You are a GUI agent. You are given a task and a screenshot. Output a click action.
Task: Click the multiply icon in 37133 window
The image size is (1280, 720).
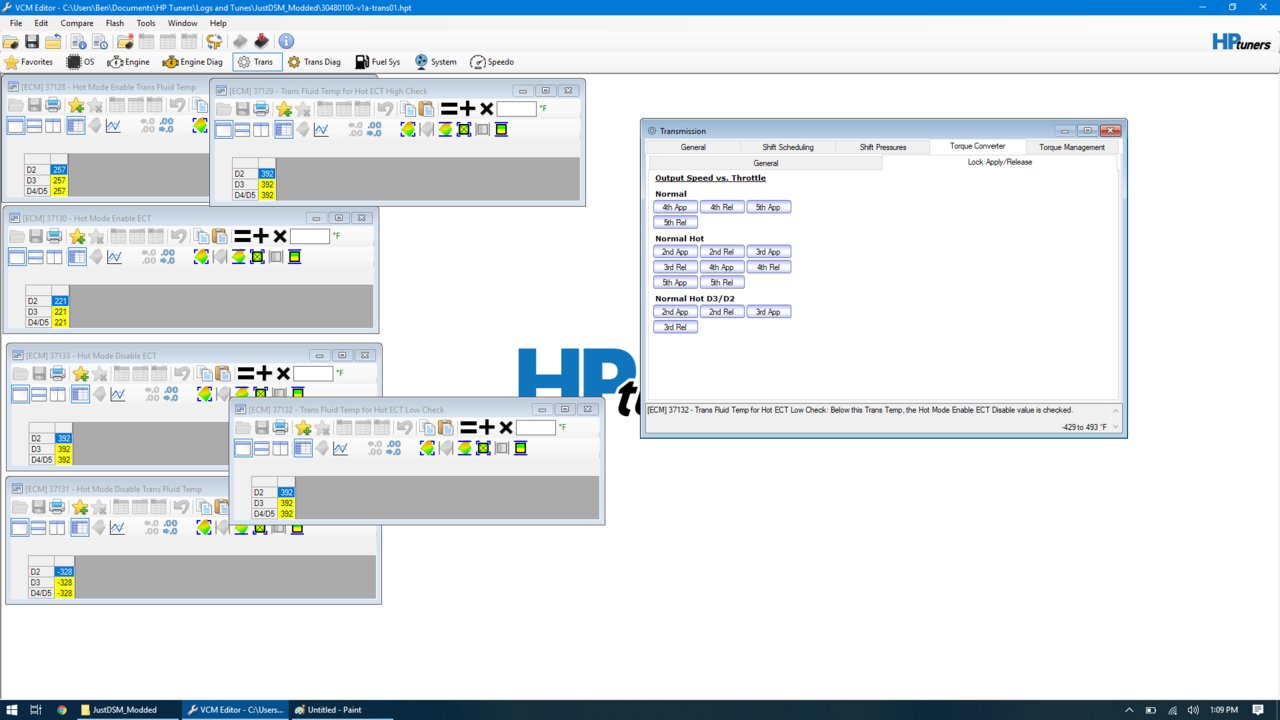283,373
